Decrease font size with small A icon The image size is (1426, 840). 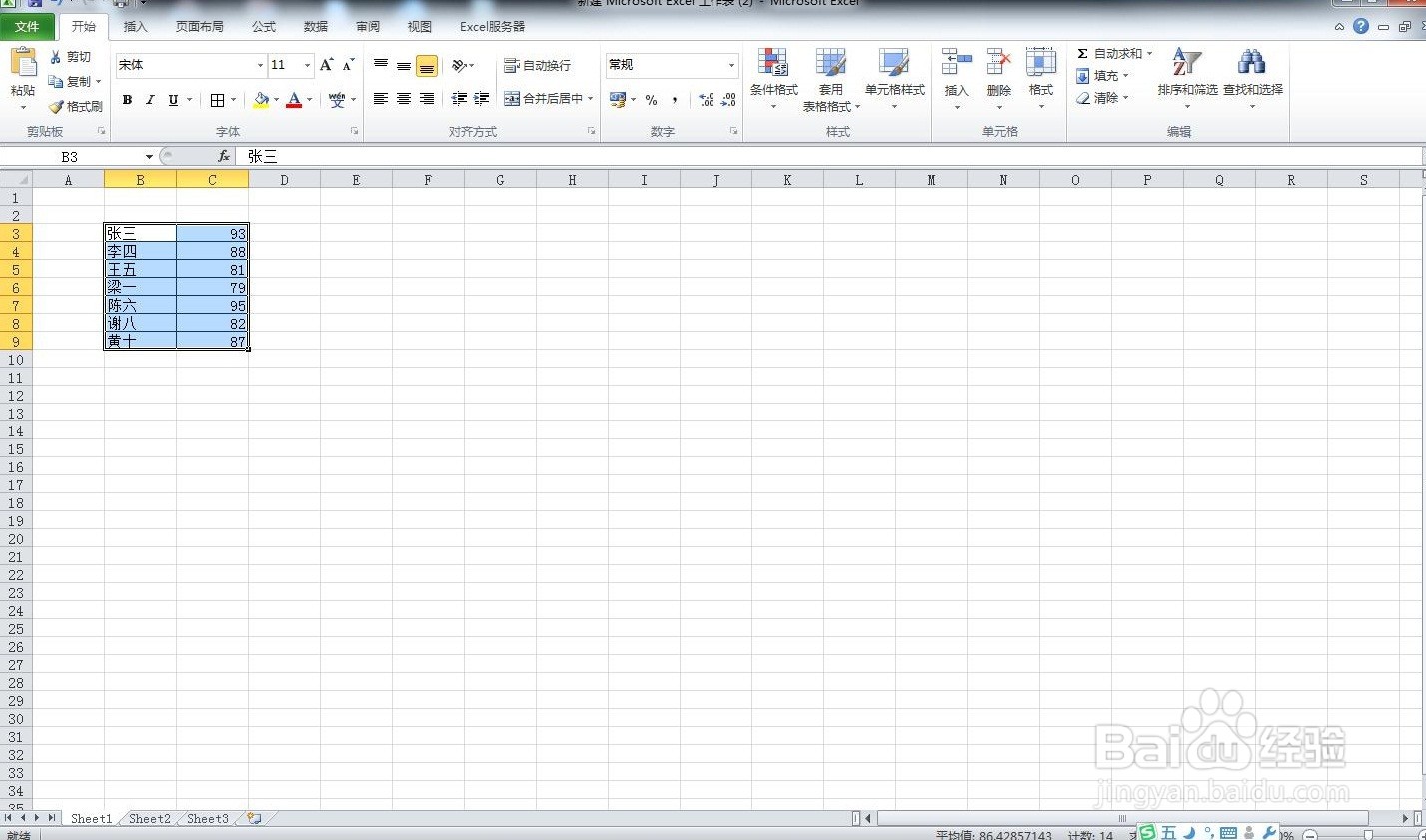(348, 65)
